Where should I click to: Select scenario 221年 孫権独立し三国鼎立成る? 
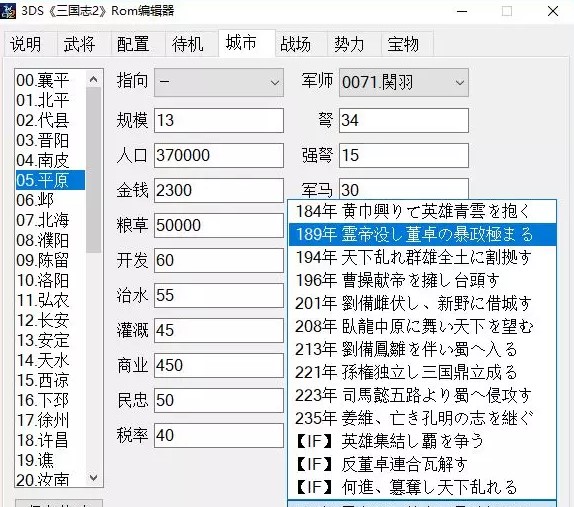point(422,373)
